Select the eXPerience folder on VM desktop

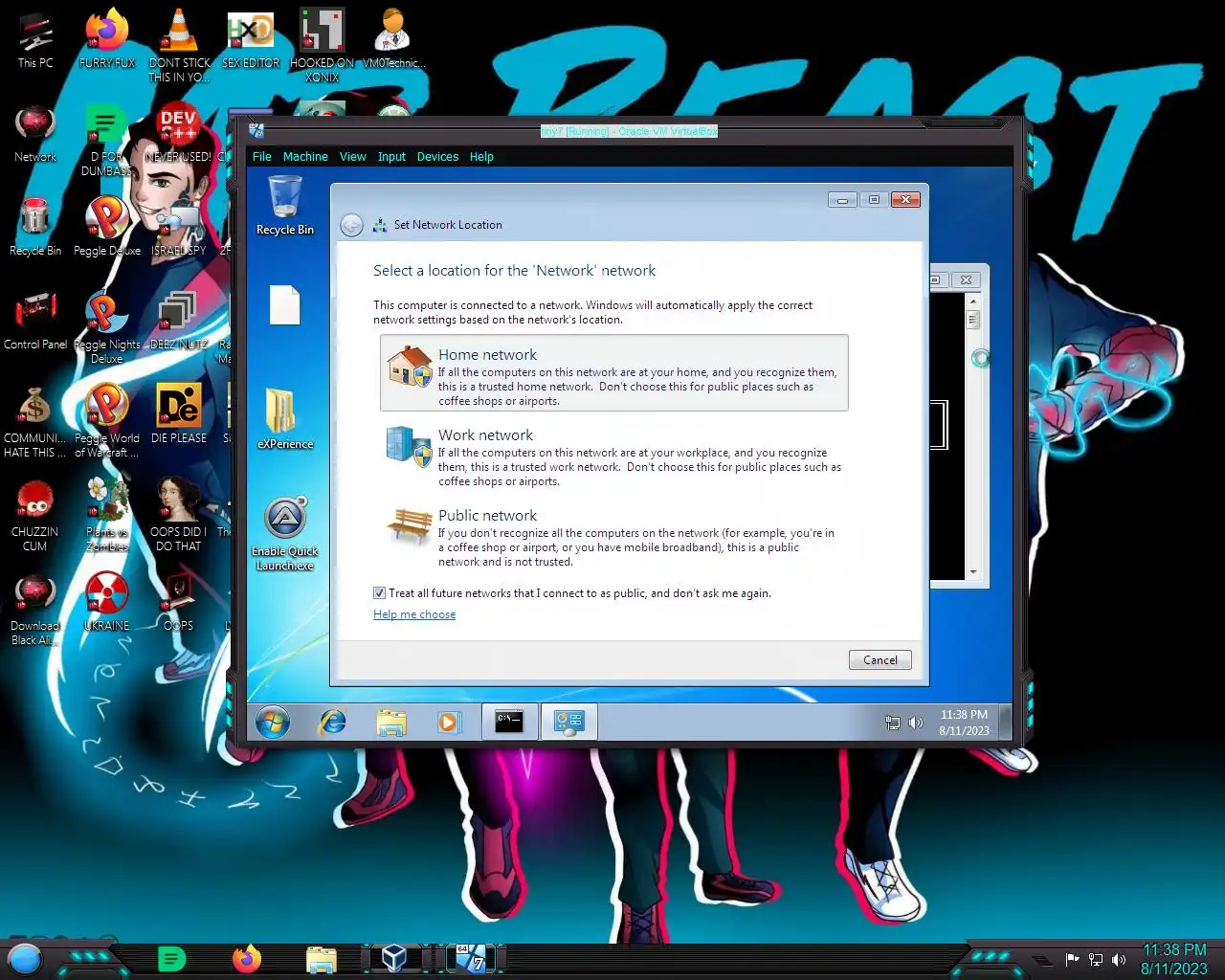(285, 419)
